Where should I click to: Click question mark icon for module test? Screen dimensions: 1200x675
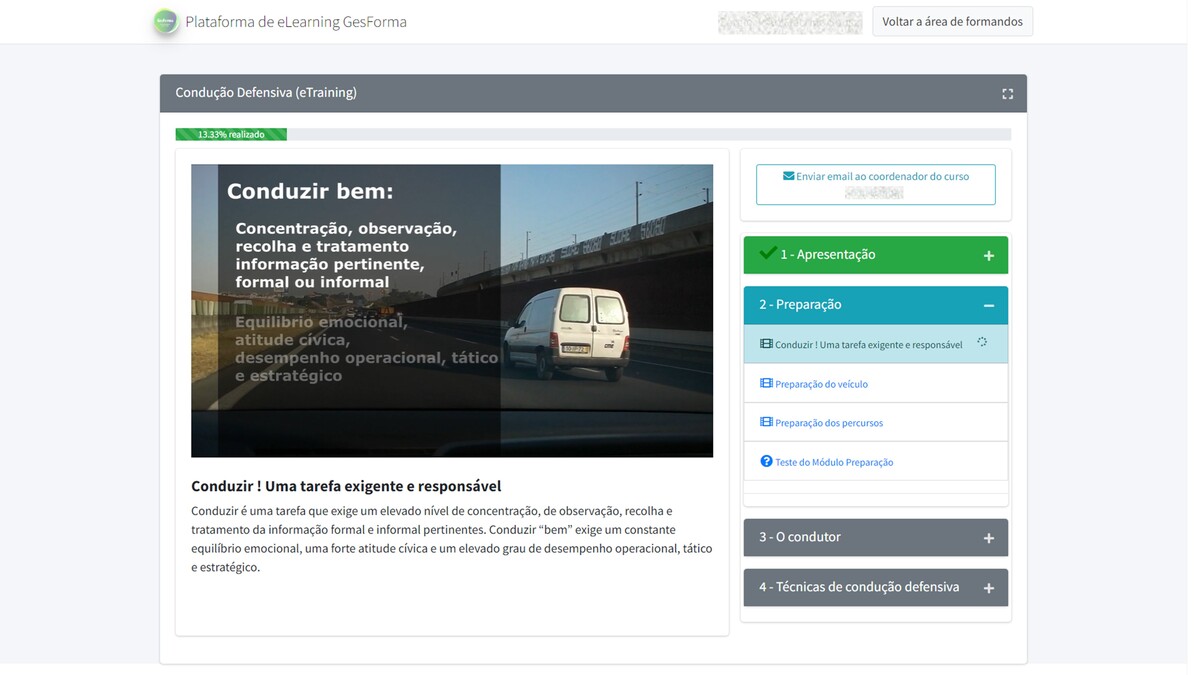(766, 462)
